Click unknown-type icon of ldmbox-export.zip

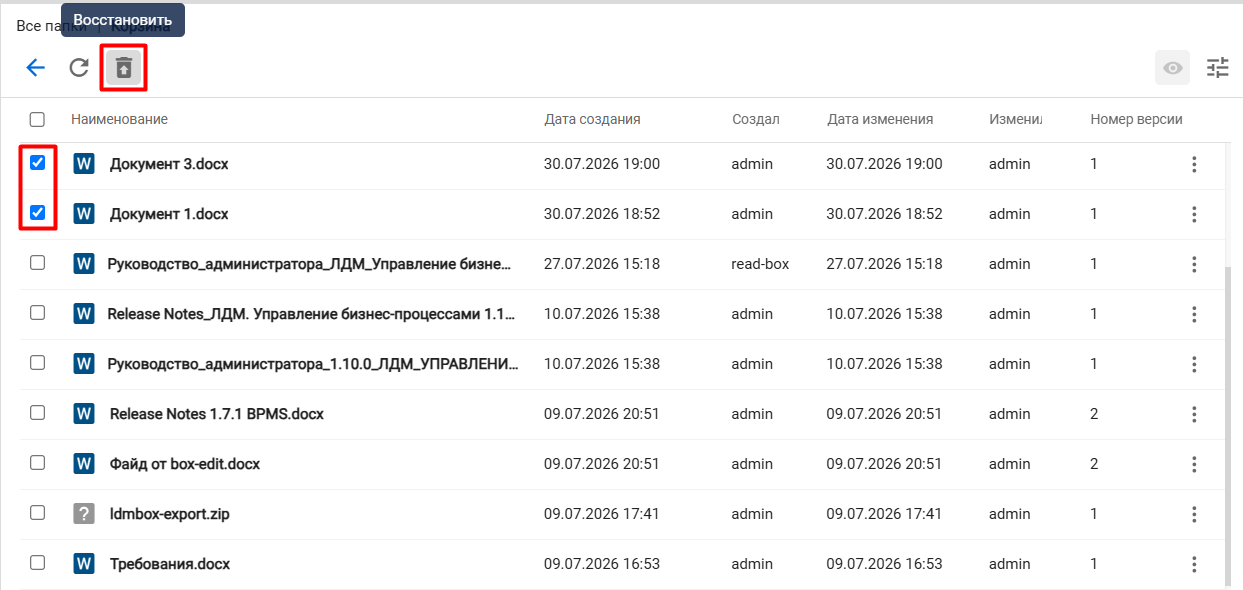(84, 514)
